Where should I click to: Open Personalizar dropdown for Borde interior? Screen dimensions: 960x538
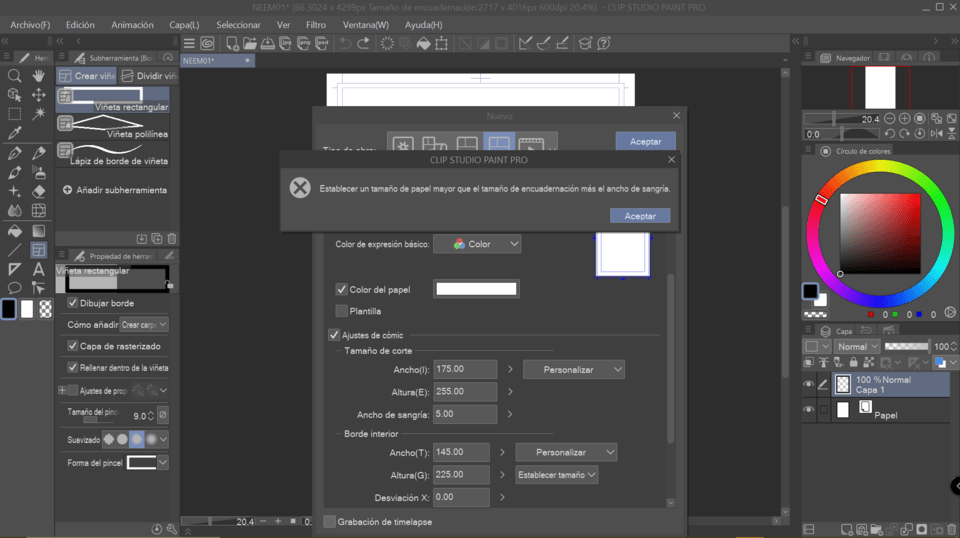(566, 452)
